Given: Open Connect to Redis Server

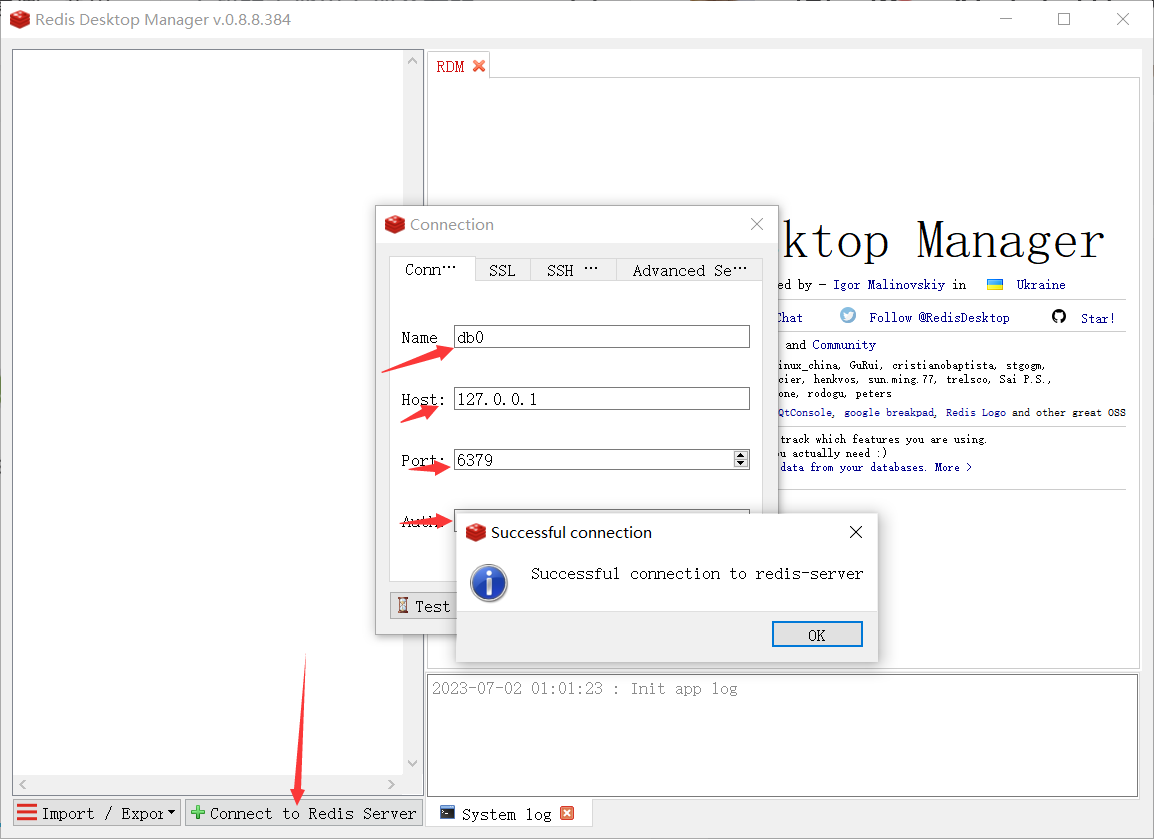Looking at the screenshot, I should [x=304, y=813].
